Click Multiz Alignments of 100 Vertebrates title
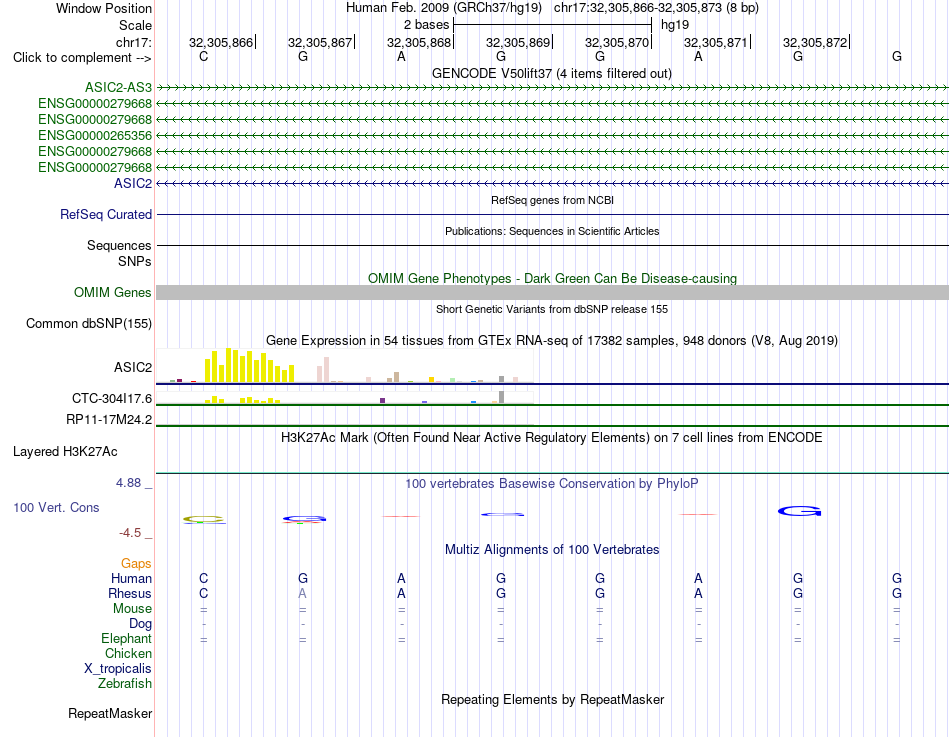Screen dimensions: 950x737 point(552,550)
